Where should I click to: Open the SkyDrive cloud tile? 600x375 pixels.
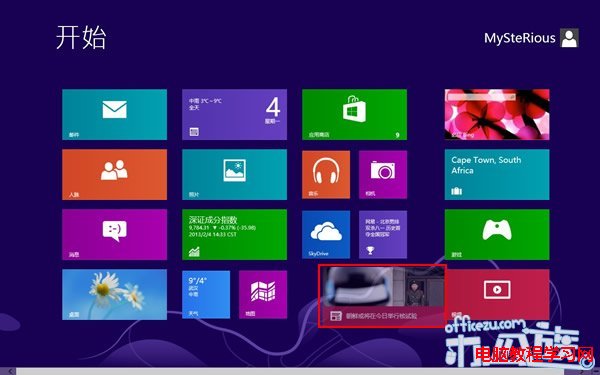pyautogui.click(x=326, y=235)
